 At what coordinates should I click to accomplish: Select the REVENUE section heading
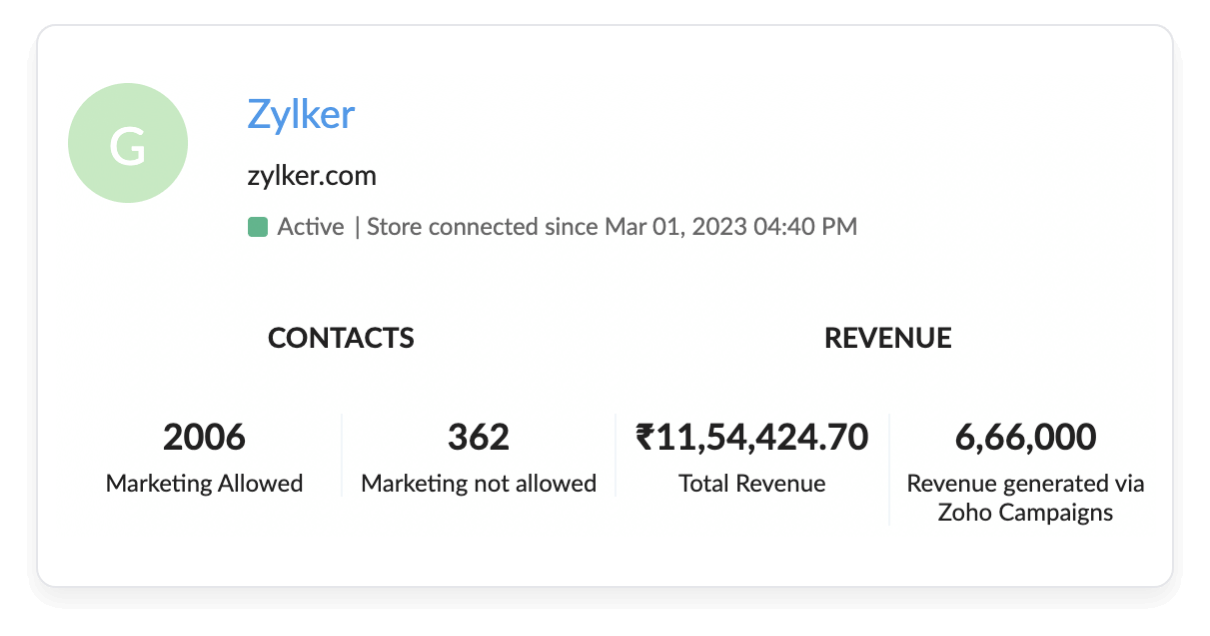point(887,338)
